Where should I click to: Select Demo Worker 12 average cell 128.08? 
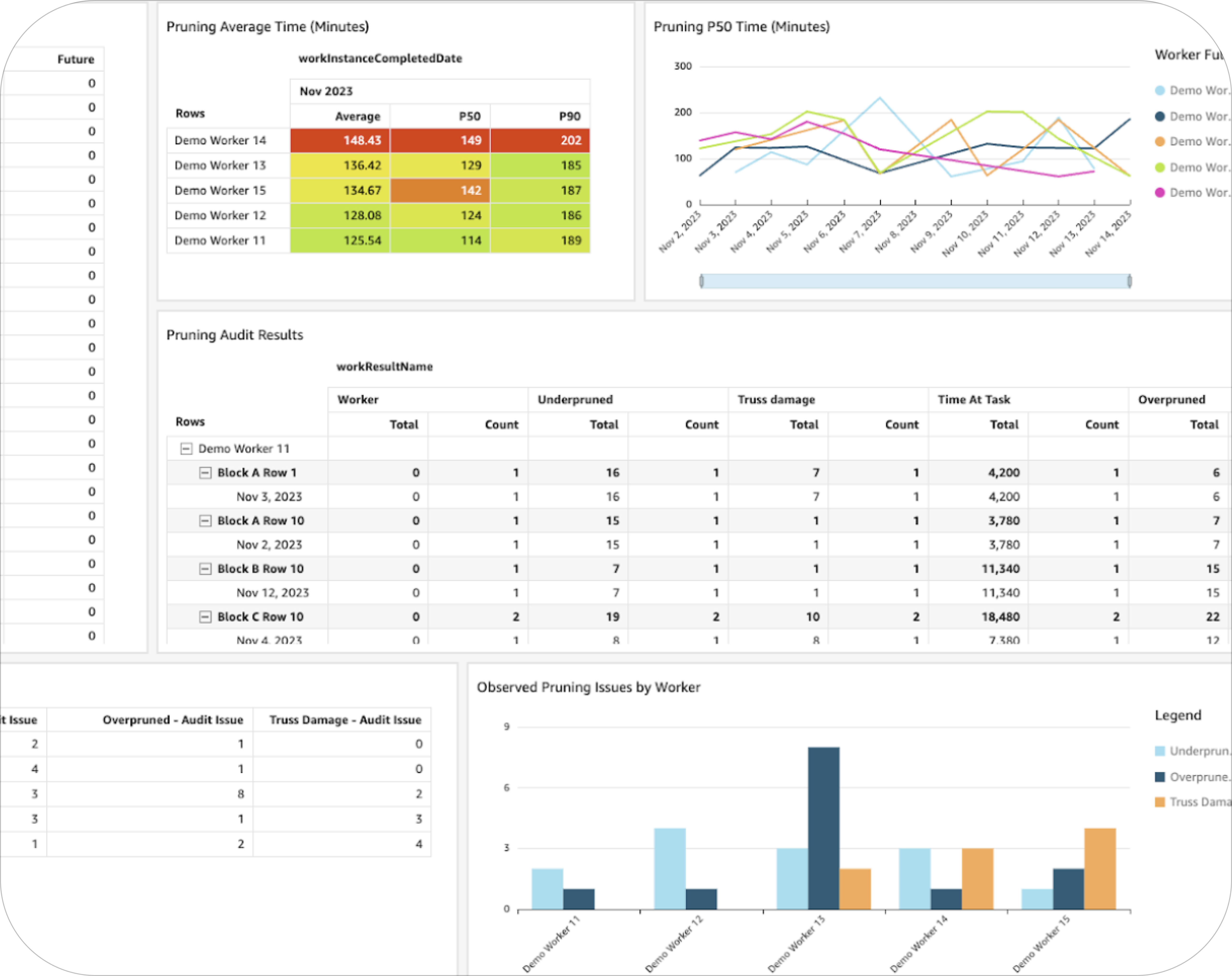coord(340,215)
